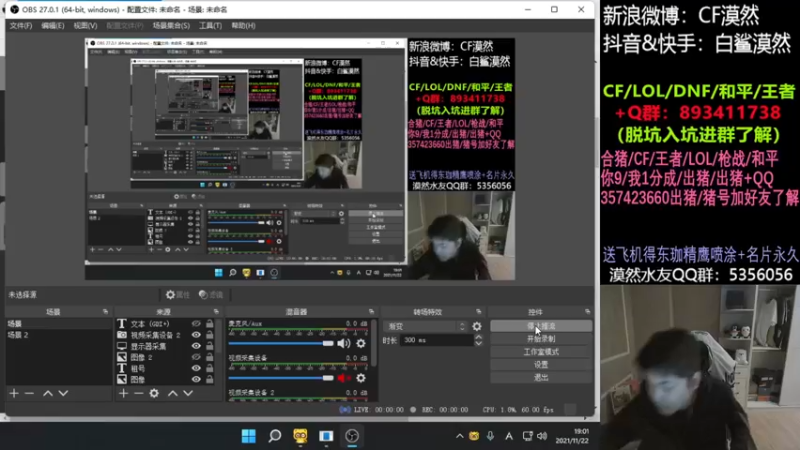
Task: Toggle the lock on 租号 source
Action: click(x=210, y=368)
